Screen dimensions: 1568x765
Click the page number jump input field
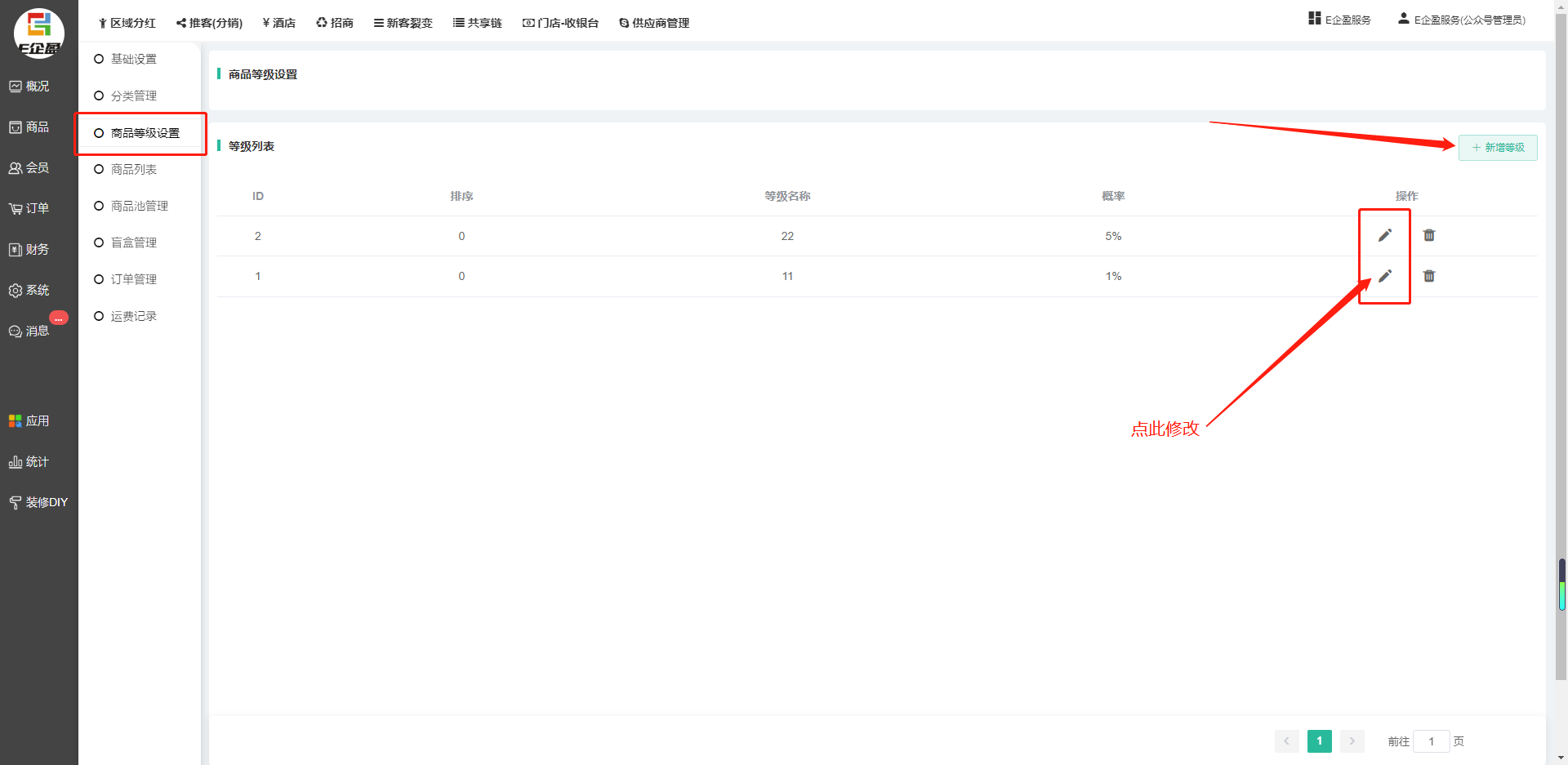[1431, 741]
